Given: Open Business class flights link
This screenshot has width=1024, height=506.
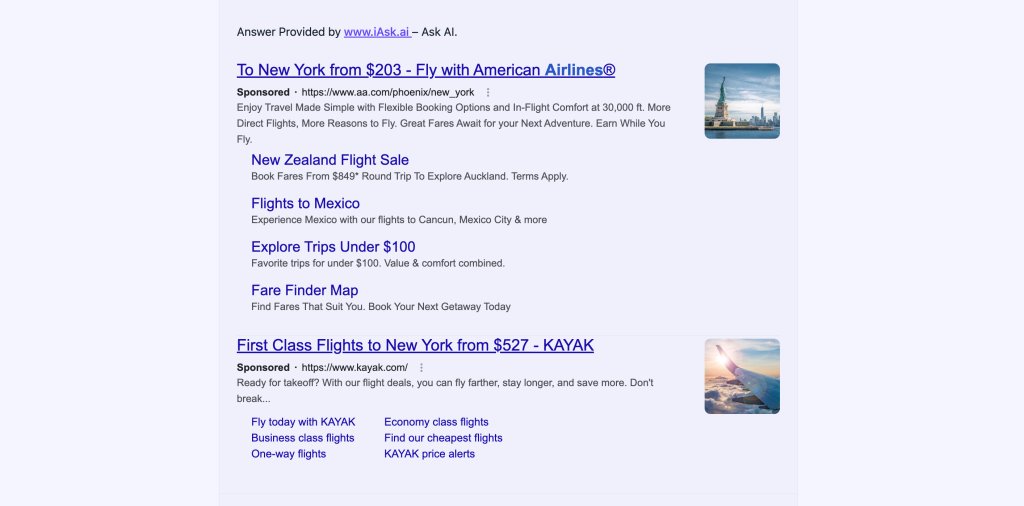Looking at the screenshot, I should (x=302, y=438).
